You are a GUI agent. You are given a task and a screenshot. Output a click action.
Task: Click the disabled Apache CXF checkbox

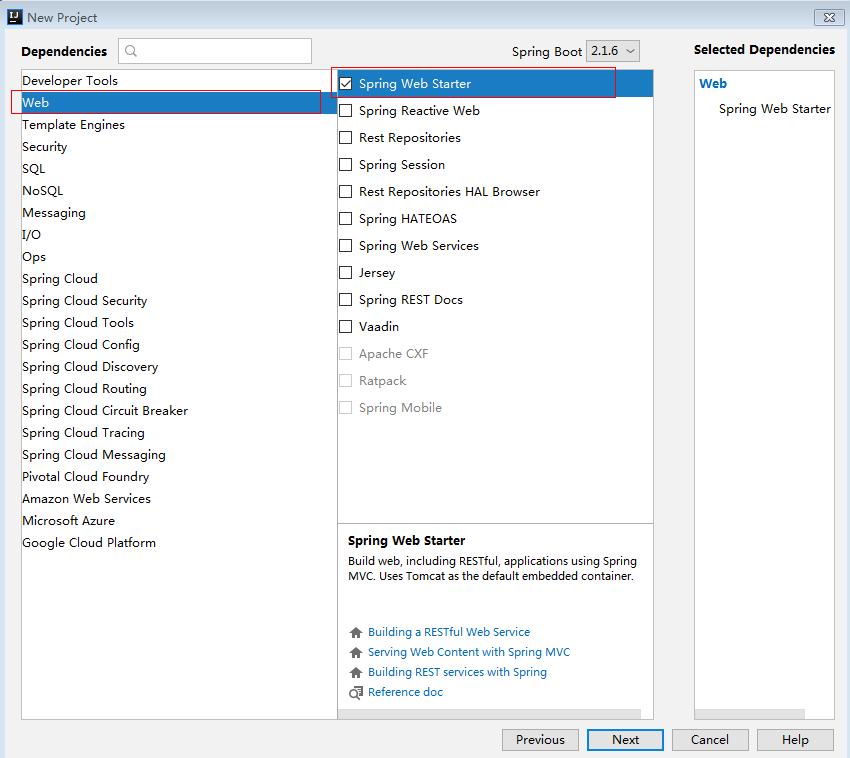pyautogui.click(x=345, y=354)
